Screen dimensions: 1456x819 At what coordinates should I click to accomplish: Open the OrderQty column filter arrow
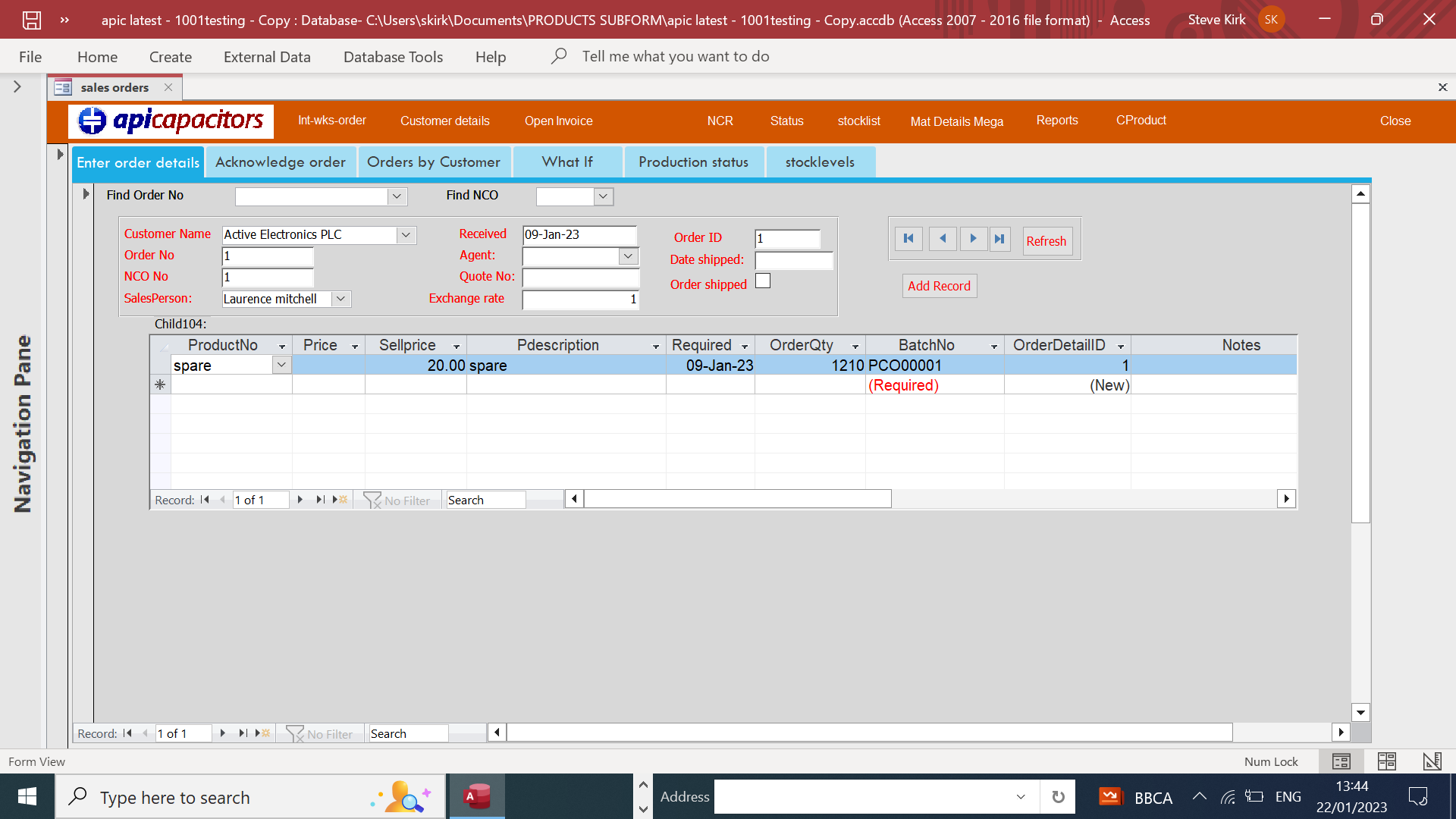855,346
